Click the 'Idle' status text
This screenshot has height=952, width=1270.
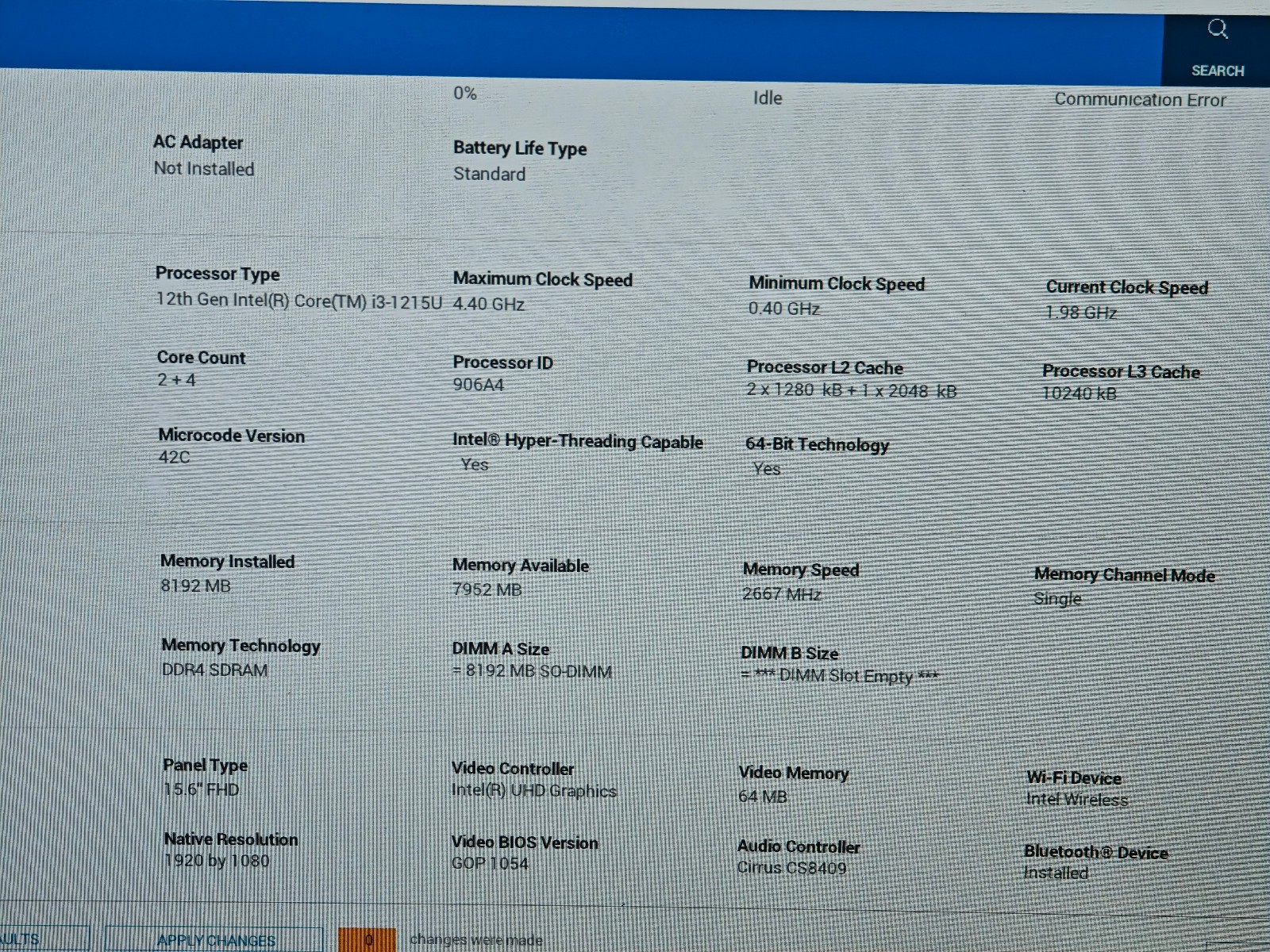click(x=768, y=98)
